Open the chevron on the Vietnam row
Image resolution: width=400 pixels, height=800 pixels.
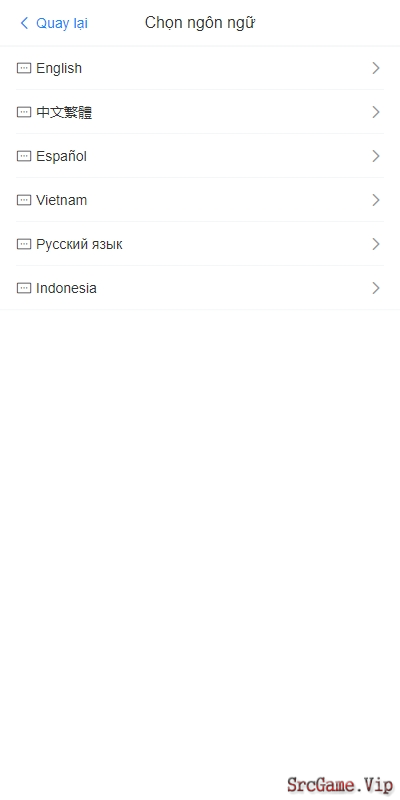pos(376,200)
